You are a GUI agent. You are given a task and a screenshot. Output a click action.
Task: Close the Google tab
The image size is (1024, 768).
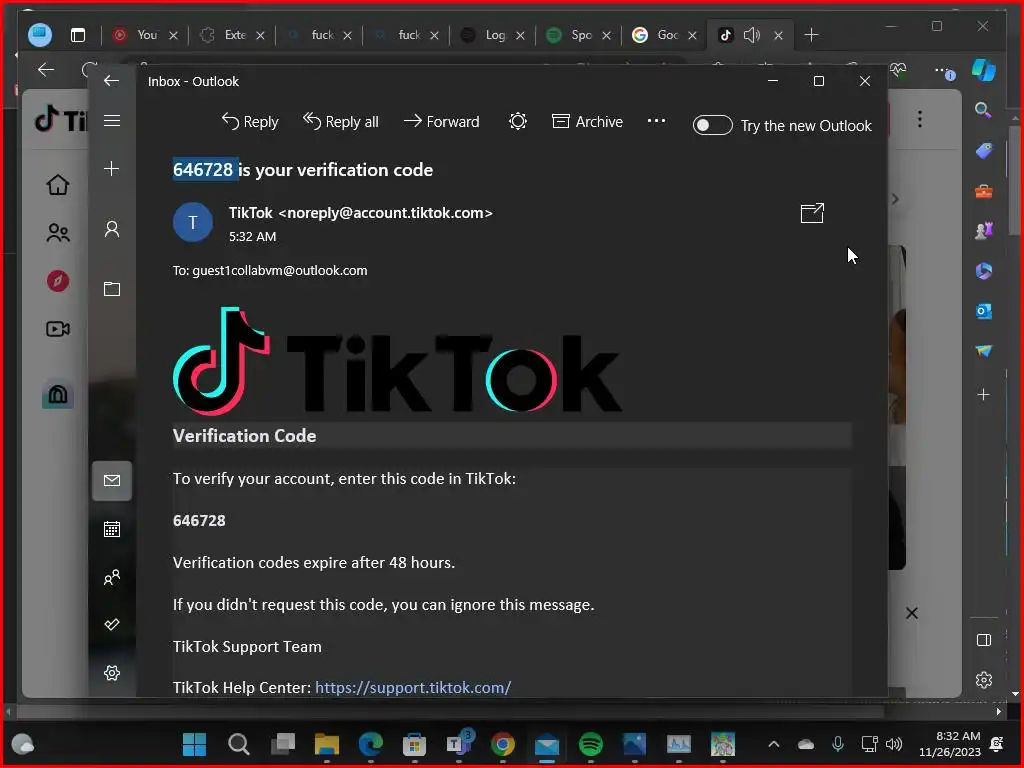click(692, 35)
